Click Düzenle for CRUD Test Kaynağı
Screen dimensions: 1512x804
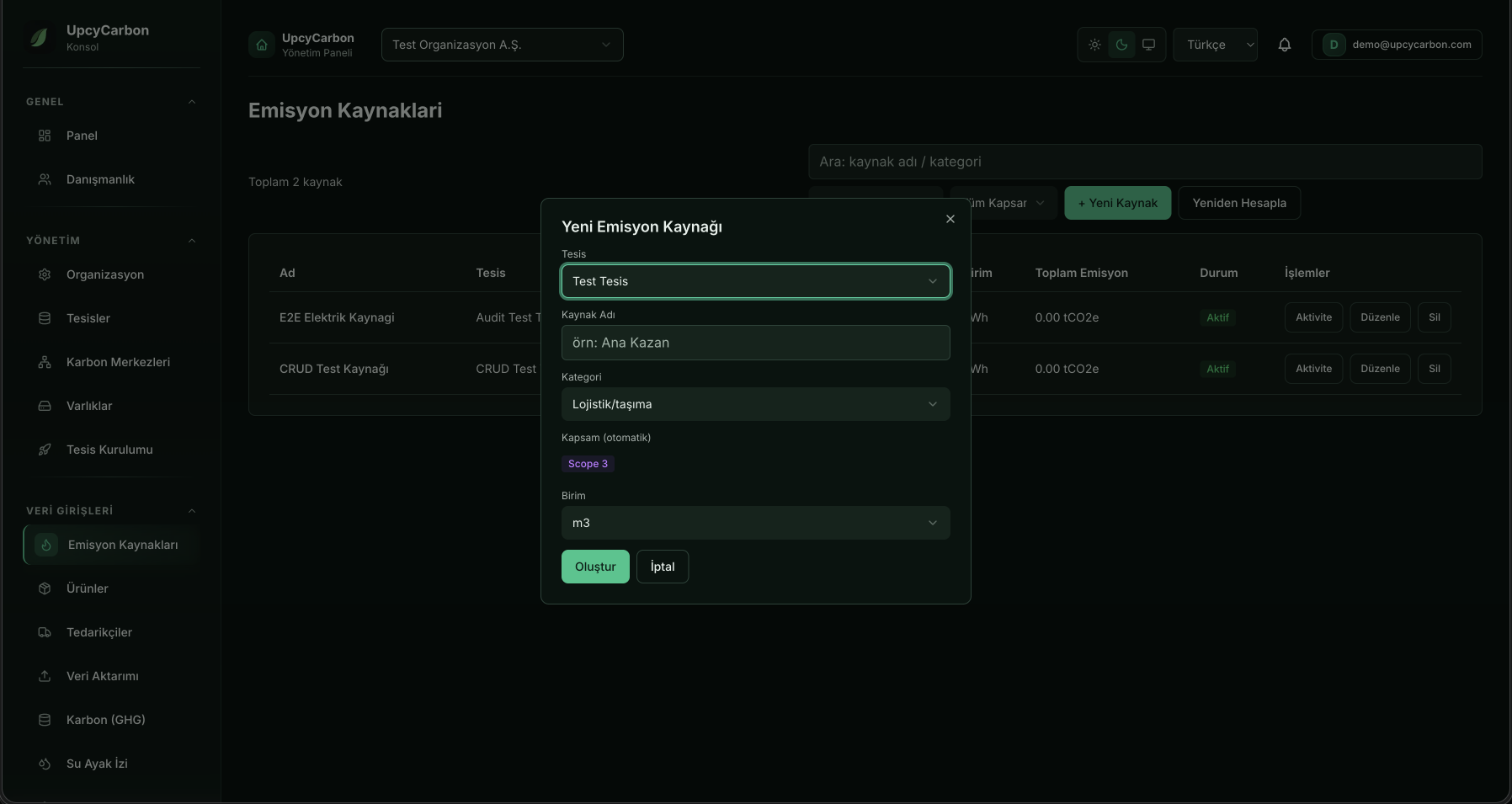click(x=1380, y=369)
